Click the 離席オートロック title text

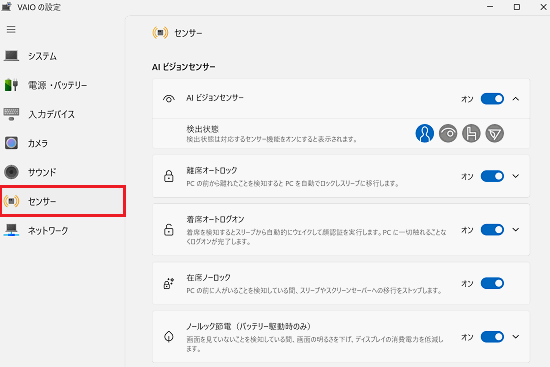pos(212,171)
